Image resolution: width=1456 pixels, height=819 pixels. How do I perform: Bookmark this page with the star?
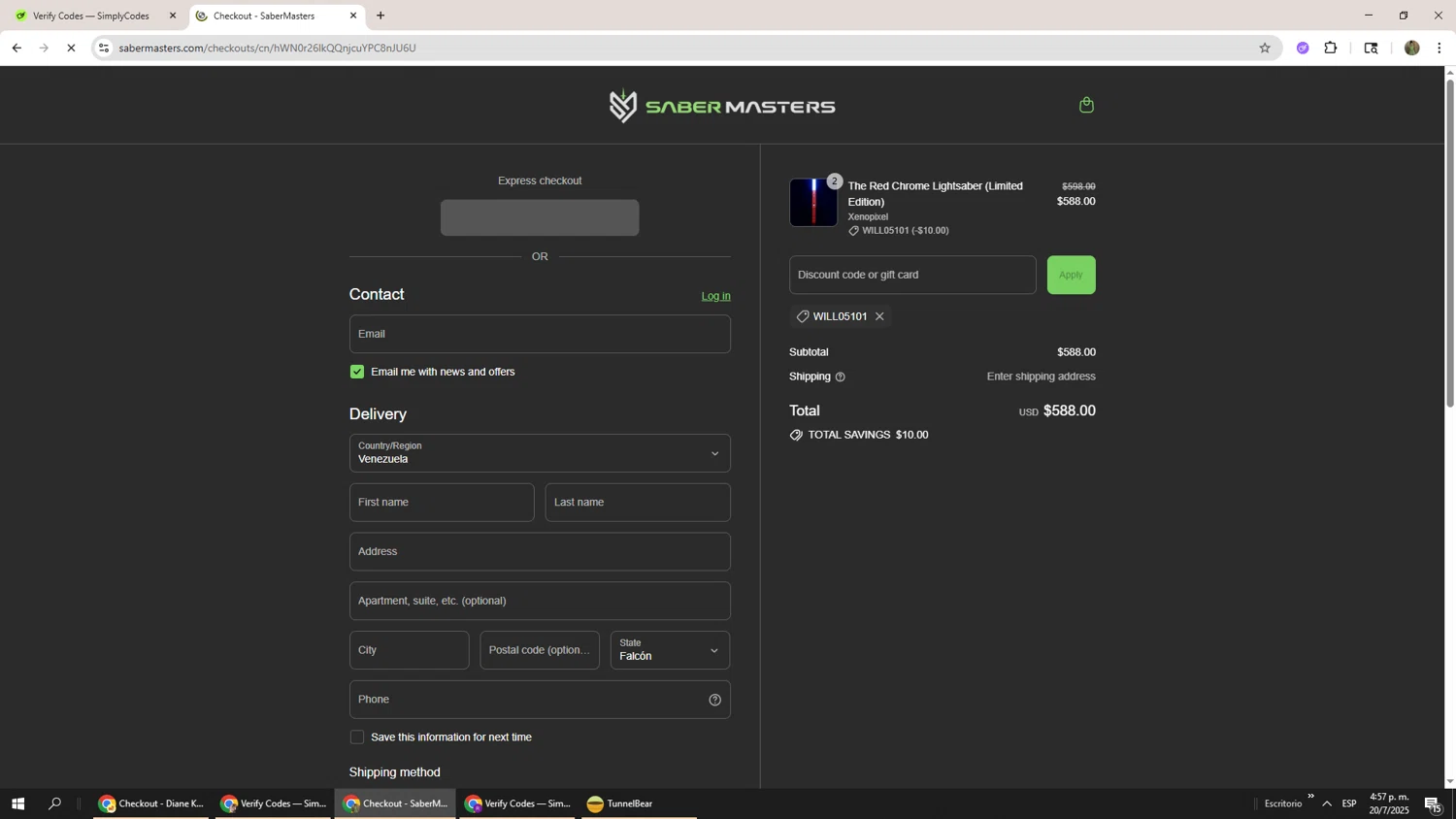click(x=1265, y=48)
